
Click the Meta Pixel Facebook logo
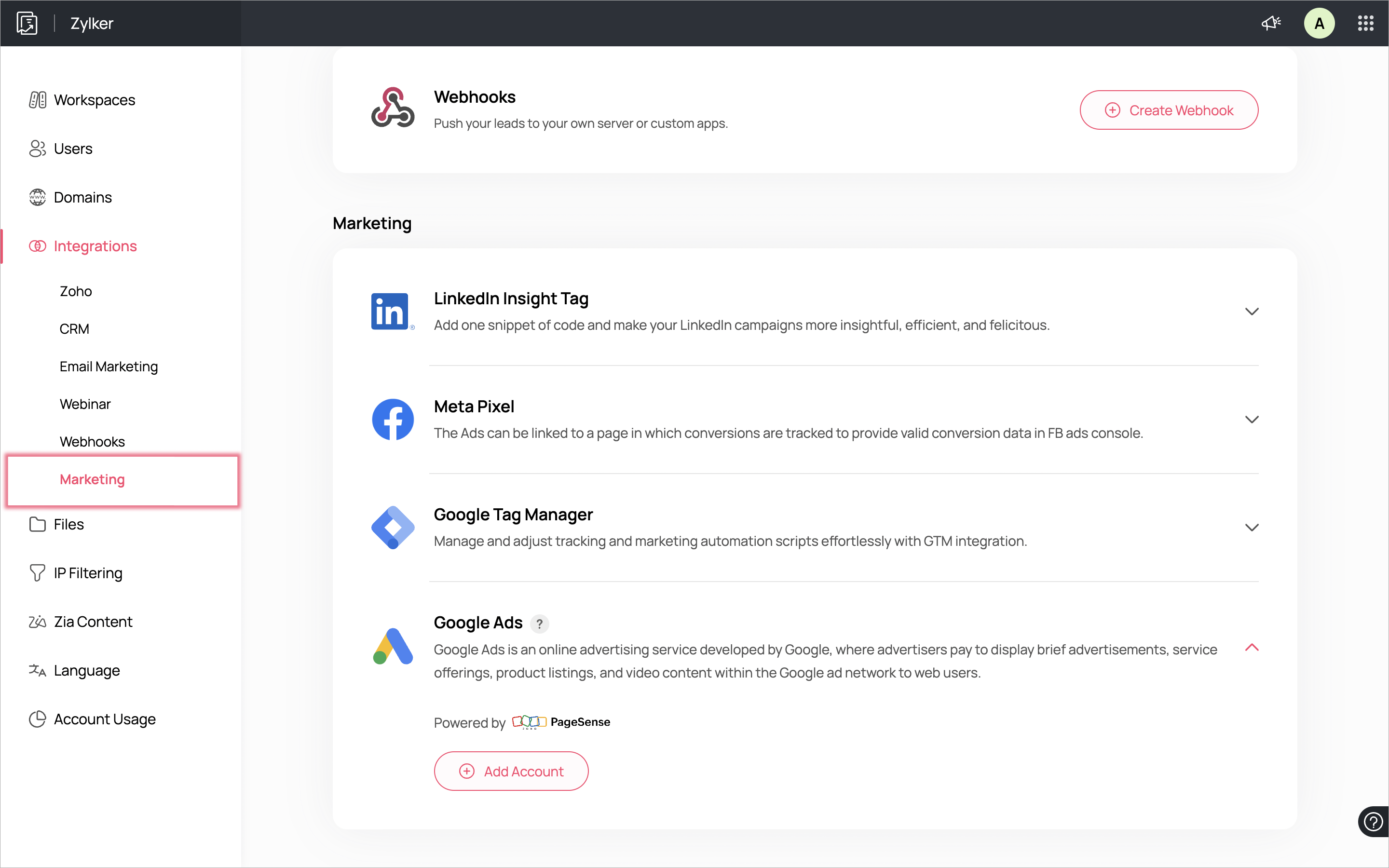coord(393,420)
